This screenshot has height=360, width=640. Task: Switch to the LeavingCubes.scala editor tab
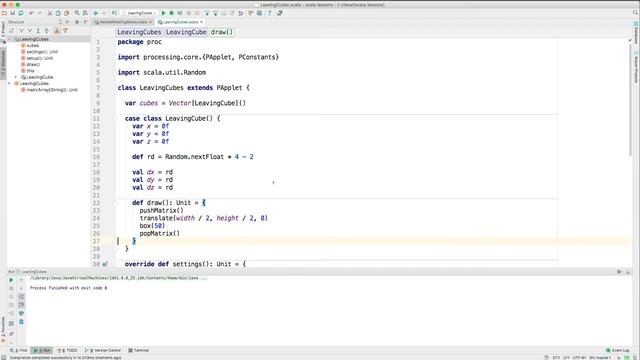180,22
